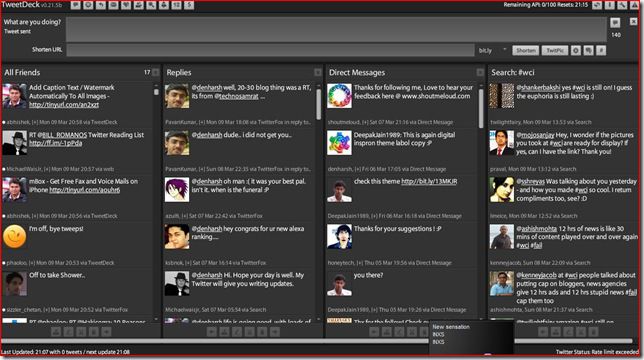The image size is (644, 360).
Task: Mark abhishek's 20:58 tweet read via dot
Action: (x=4, y=122)
